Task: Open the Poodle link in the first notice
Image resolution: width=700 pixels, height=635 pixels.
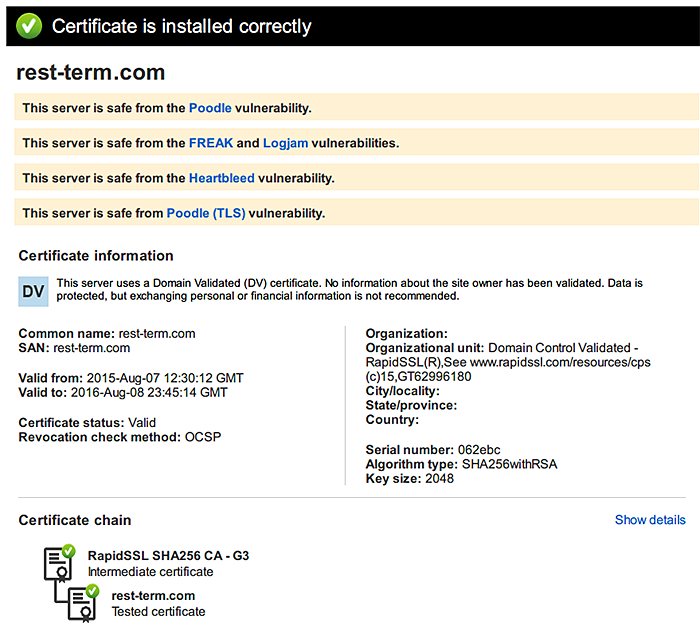Action: tap(210, 108)
